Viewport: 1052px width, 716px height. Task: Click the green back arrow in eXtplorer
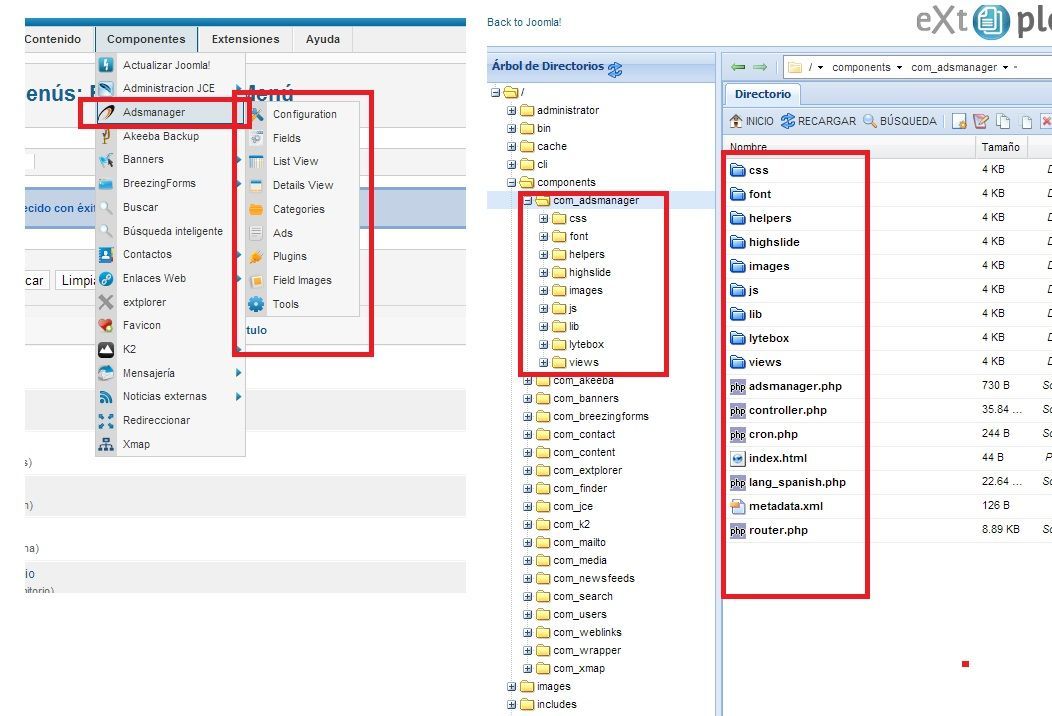[738, 67]
